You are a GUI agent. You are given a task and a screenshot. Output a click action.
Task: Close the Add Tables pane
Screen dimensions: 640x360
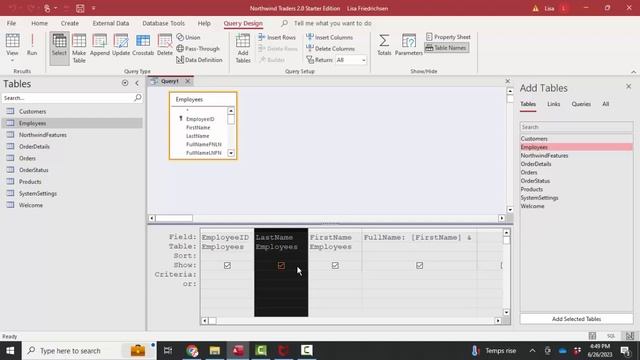click(629, 87)
